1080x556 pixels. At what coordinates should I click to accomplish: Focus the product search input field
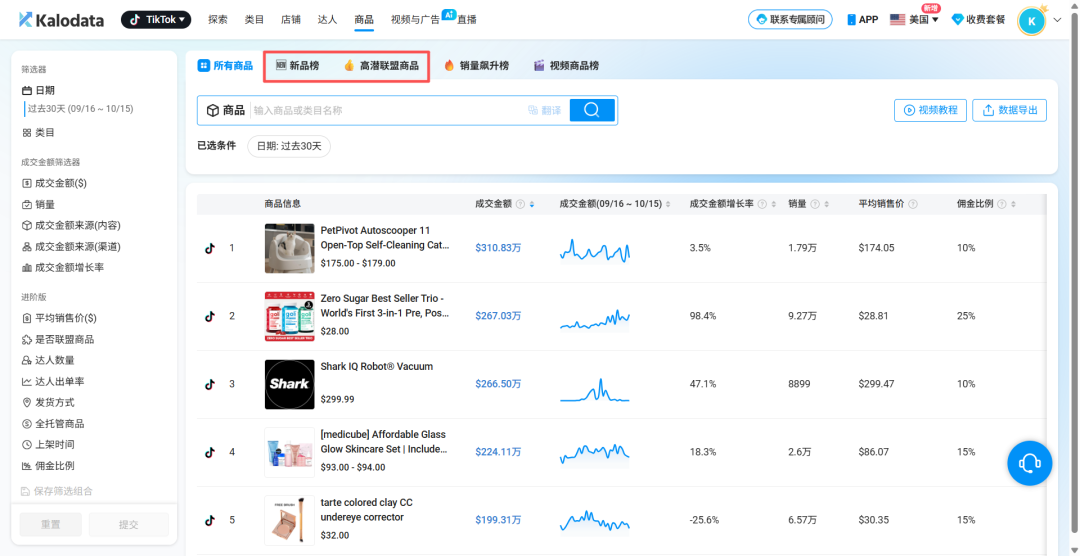tap(386, 110)
